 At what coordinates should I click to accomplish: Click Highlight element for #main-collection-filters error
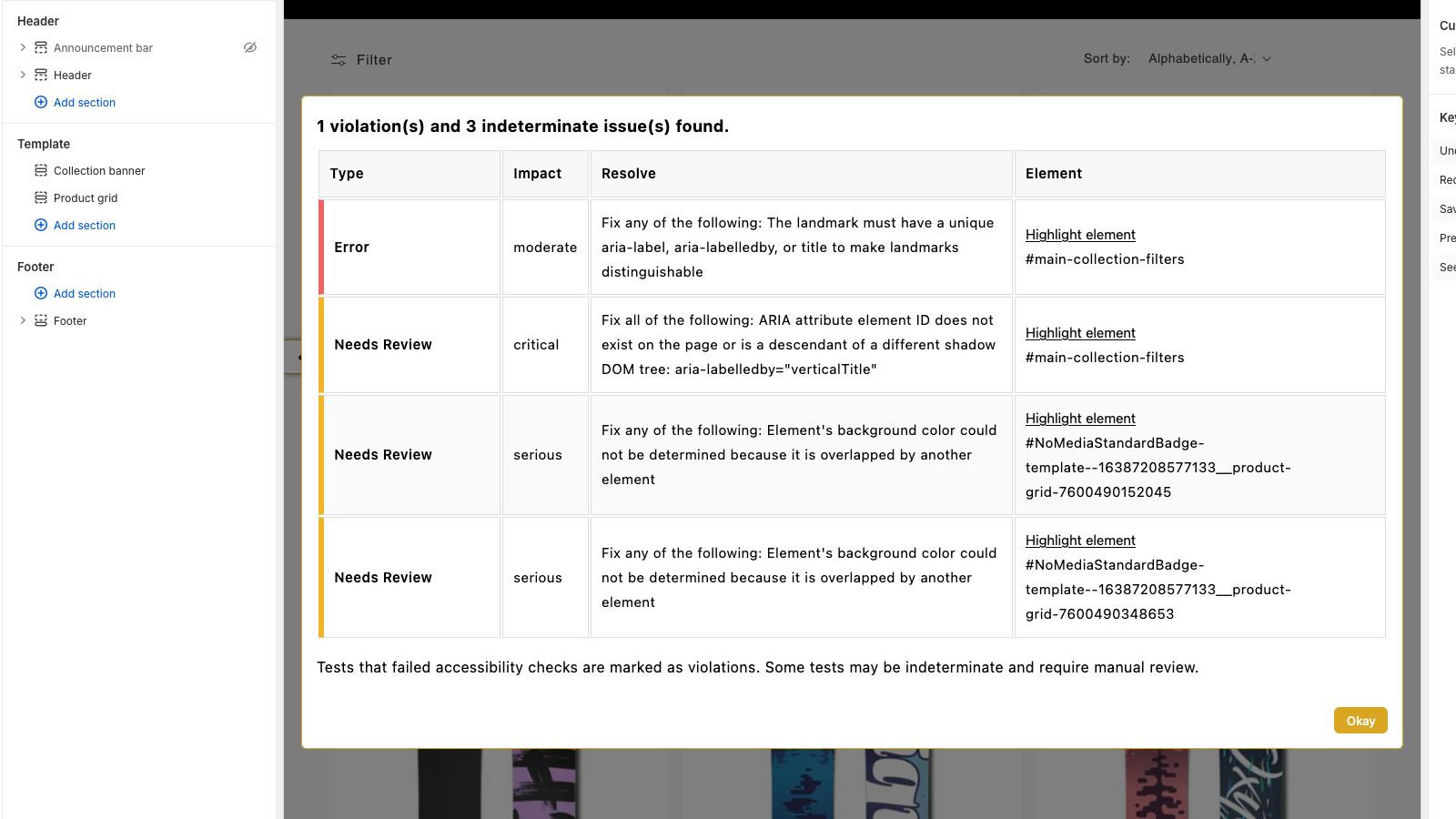pyautogui.click(x=1080, y=234)
